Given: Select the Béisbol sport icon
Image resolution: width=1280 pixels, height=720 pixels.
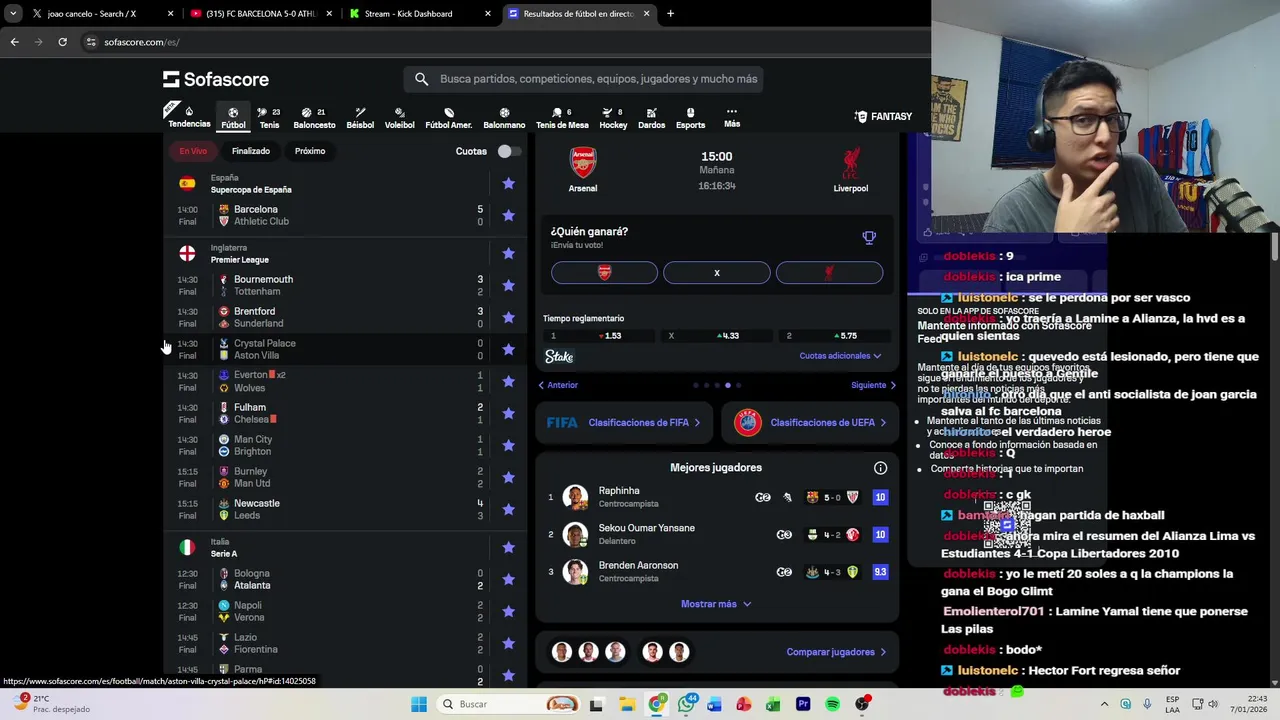Looking at the screenshot, I should click(360, 118).
